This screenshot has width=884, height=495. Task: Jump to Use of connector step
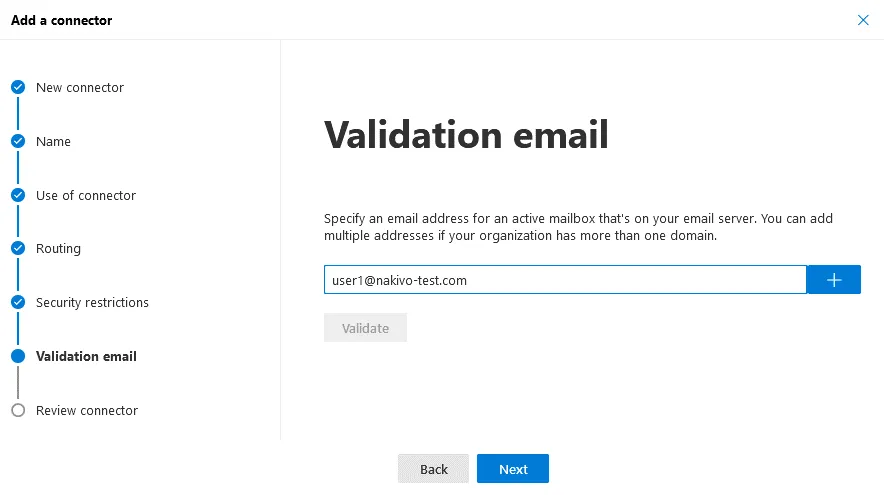pyautogui.click(x=86, y=195)
